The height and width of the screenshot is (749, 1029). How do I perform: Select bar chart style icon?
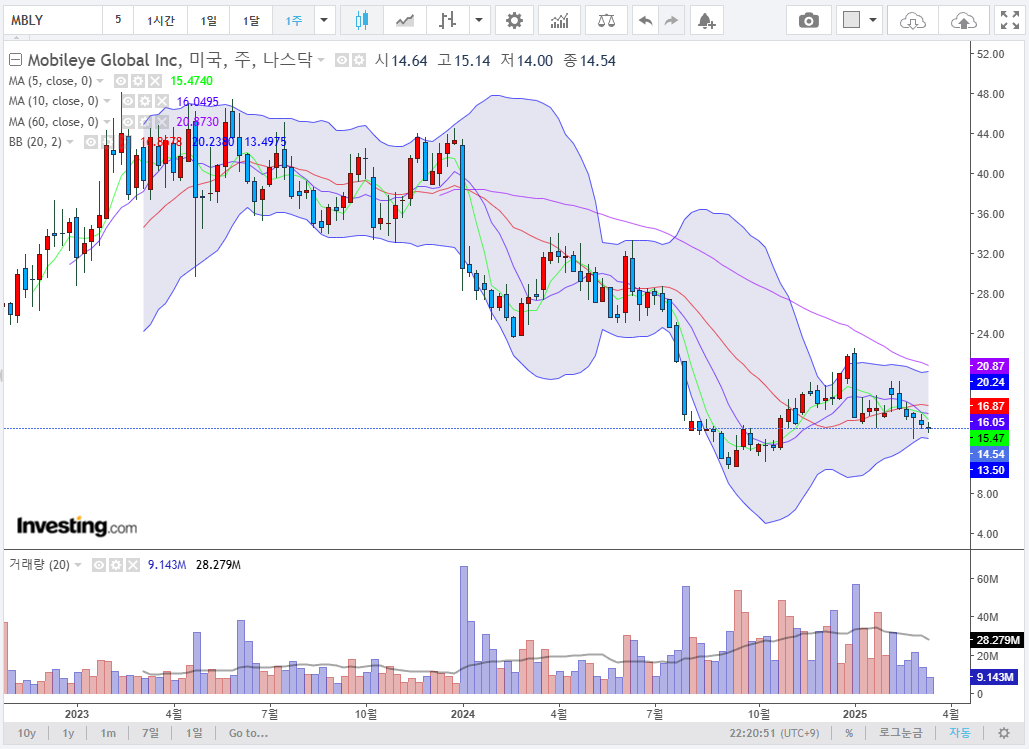[448, 20]
